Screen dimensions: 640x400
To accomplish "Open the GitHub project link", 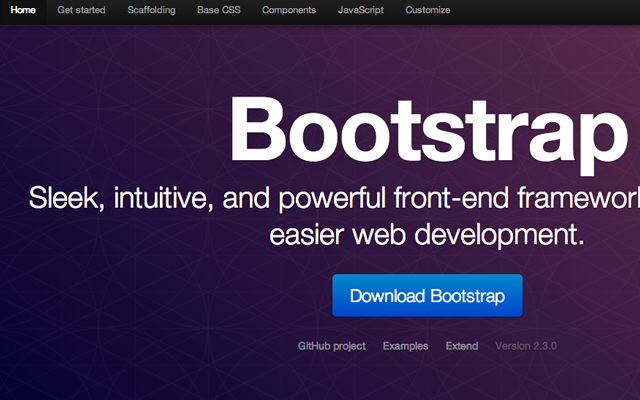I will pyautogui.click(x=331, y=346).
